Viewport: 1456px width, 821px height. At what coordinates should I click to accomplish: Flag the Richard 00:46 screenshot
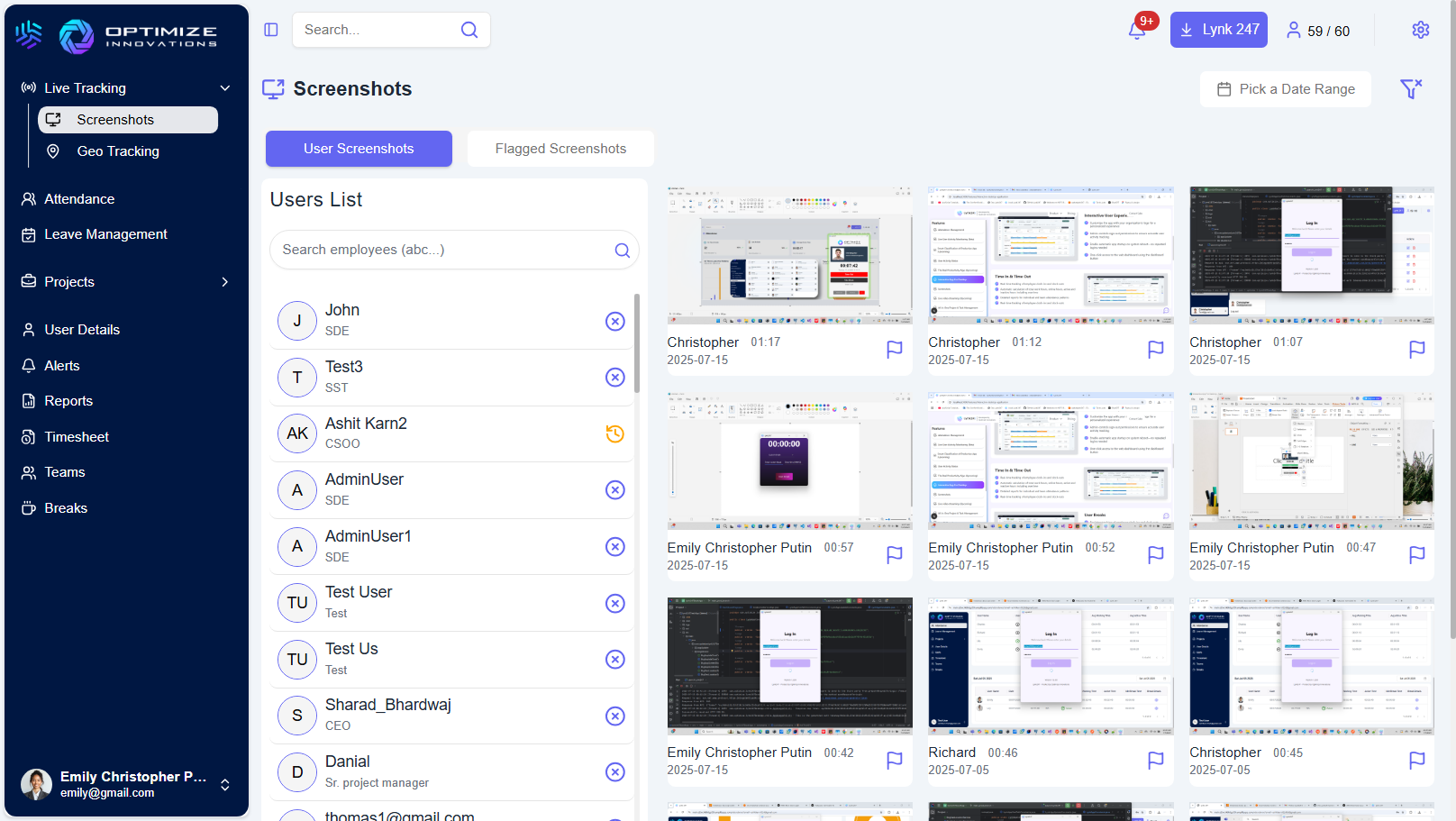coord(1155,761)
